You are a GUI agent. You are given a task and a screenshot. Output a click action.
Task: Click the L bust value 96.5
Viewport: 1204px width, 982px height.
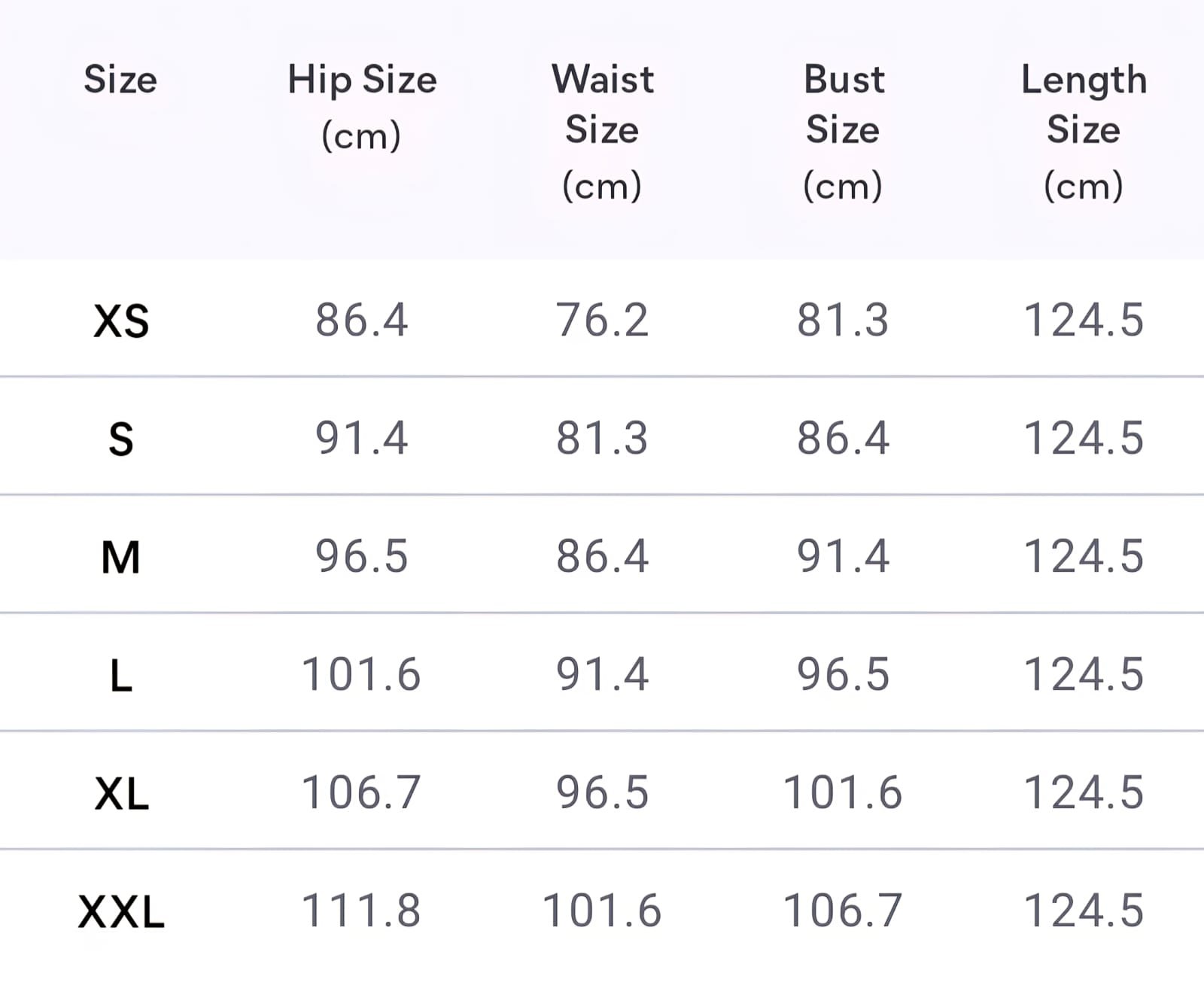843,674
